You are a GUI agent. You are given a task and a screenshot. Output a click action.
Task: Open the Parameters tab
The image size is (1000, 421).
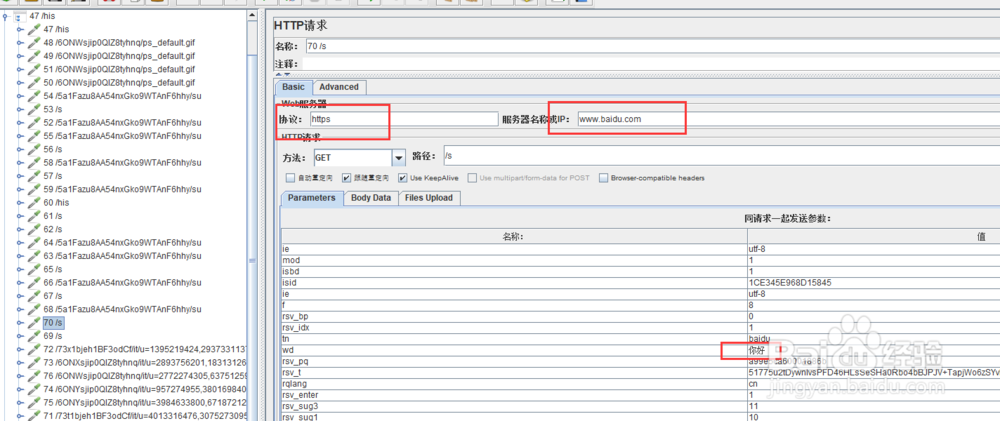[x=311, y=198]
